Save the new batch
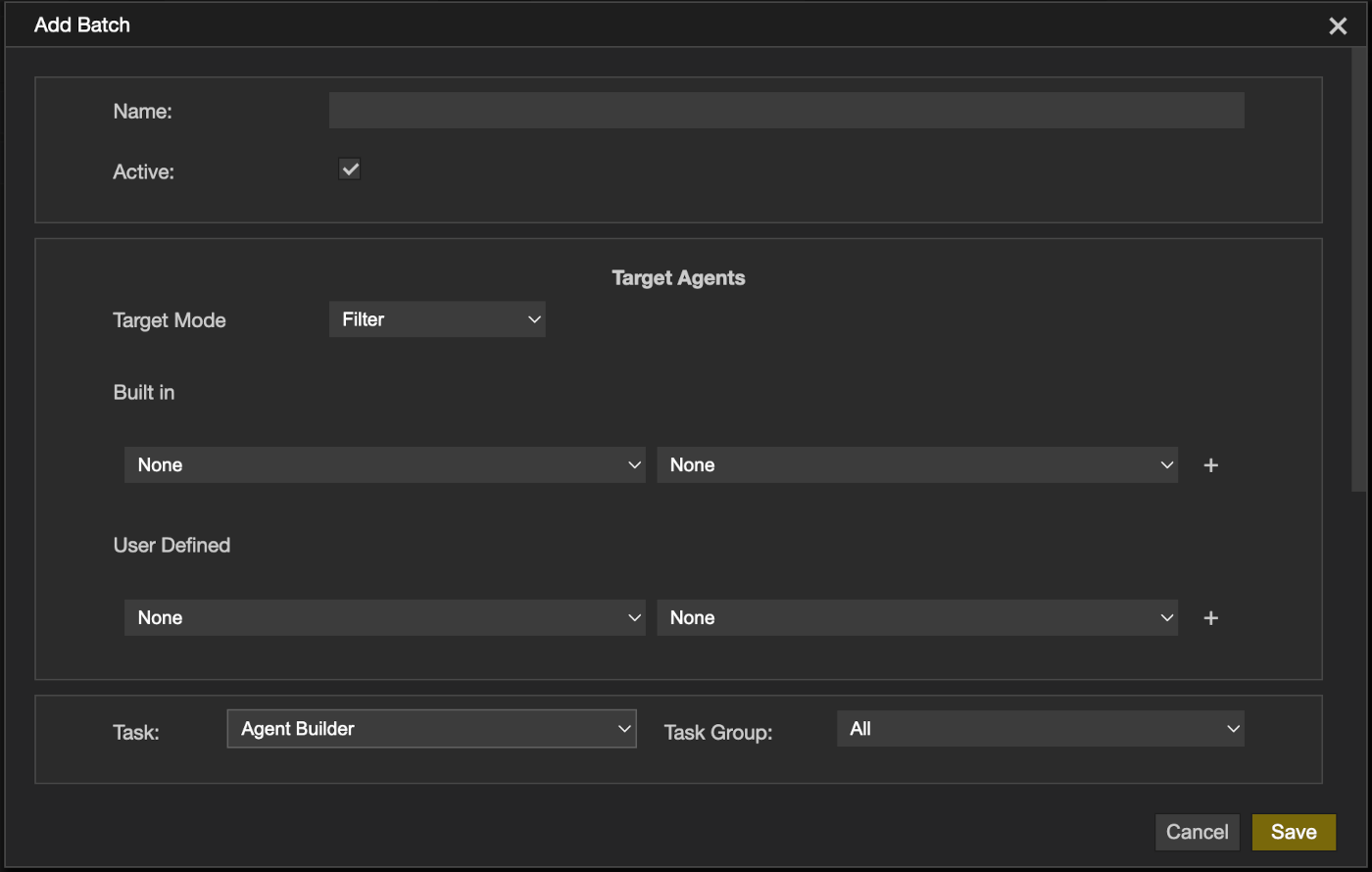Image resolution: width=1372 pixels, height=872 pixels. pyautogui.click(x=1294, y=832)
